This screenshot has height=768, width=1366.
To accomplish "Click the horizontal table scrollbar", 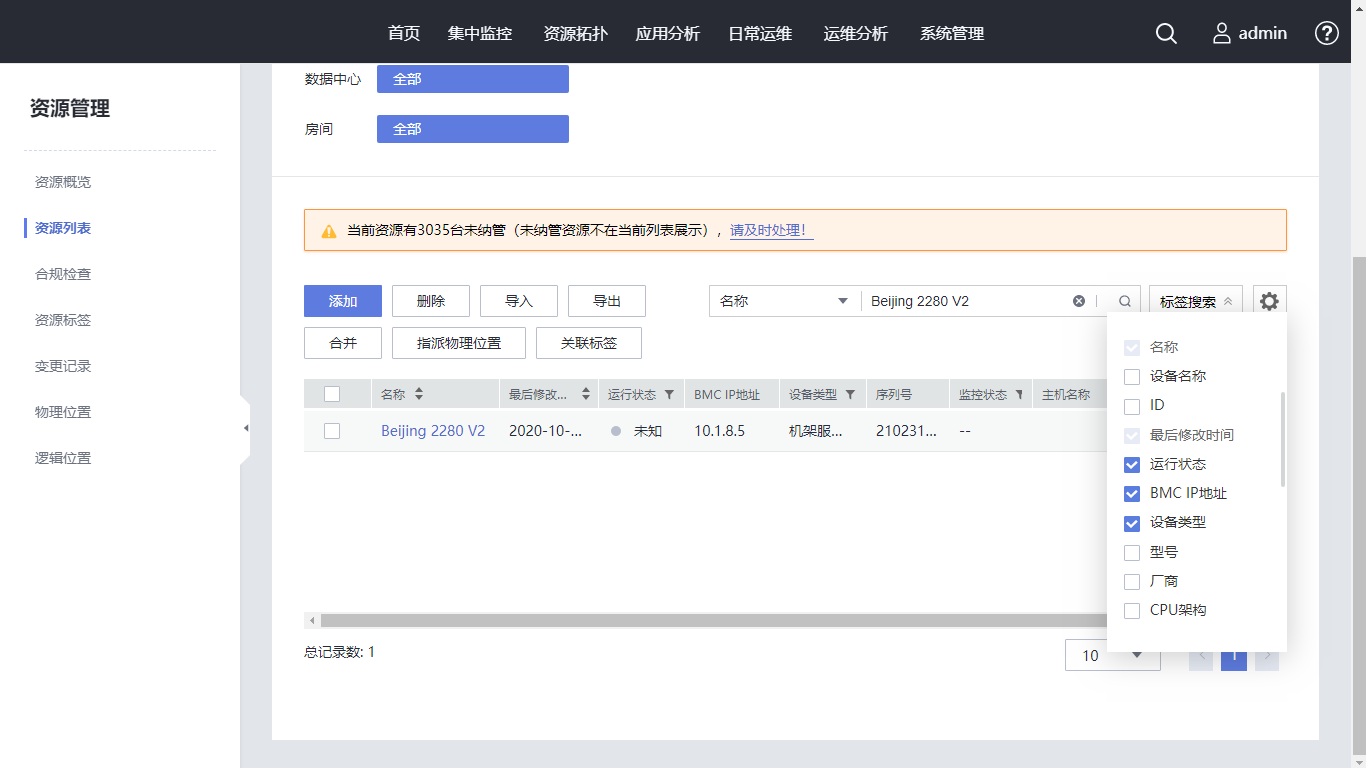I will 700,621.
